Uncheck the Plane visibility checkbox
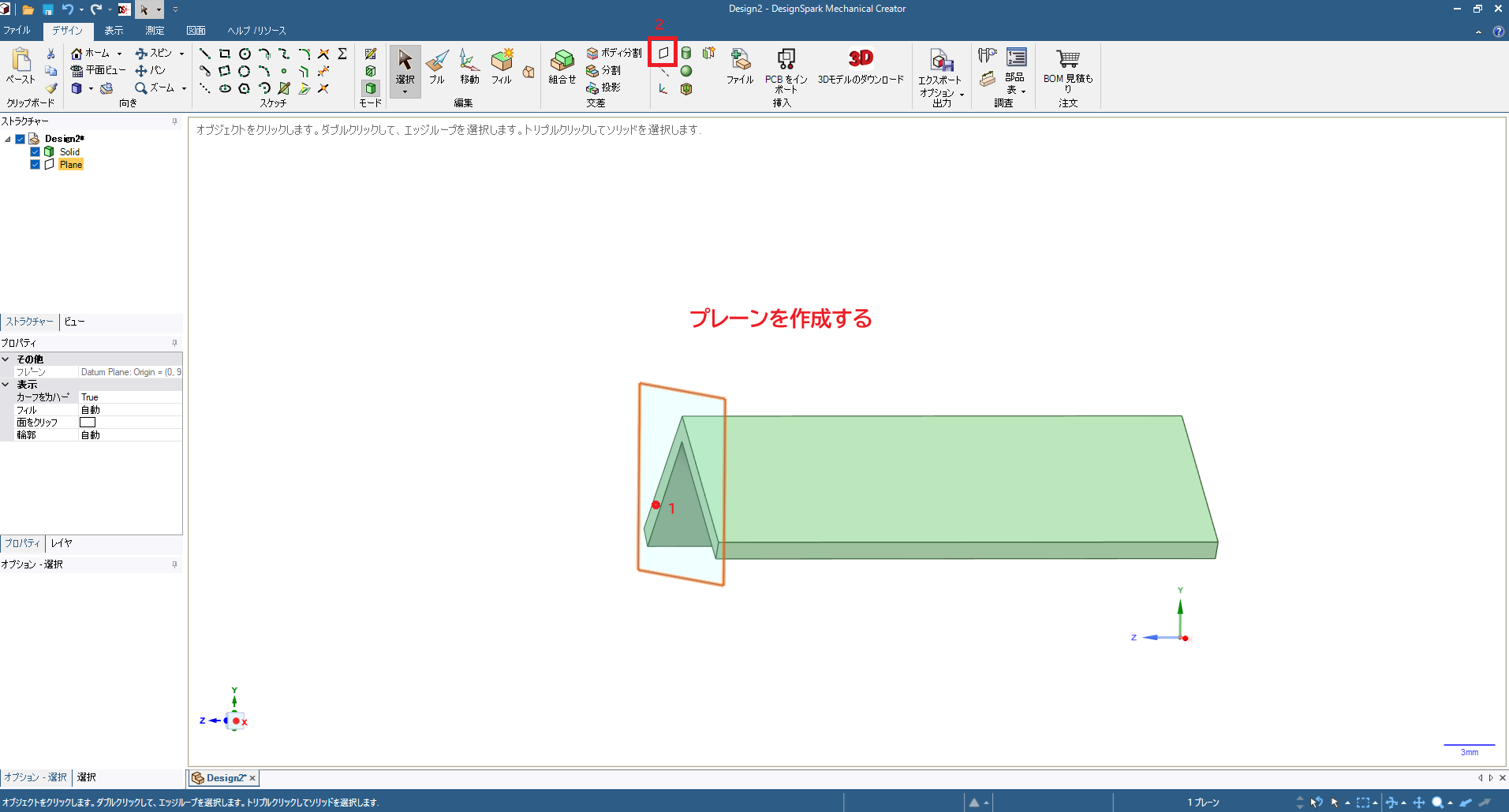 tap(35, 164)
